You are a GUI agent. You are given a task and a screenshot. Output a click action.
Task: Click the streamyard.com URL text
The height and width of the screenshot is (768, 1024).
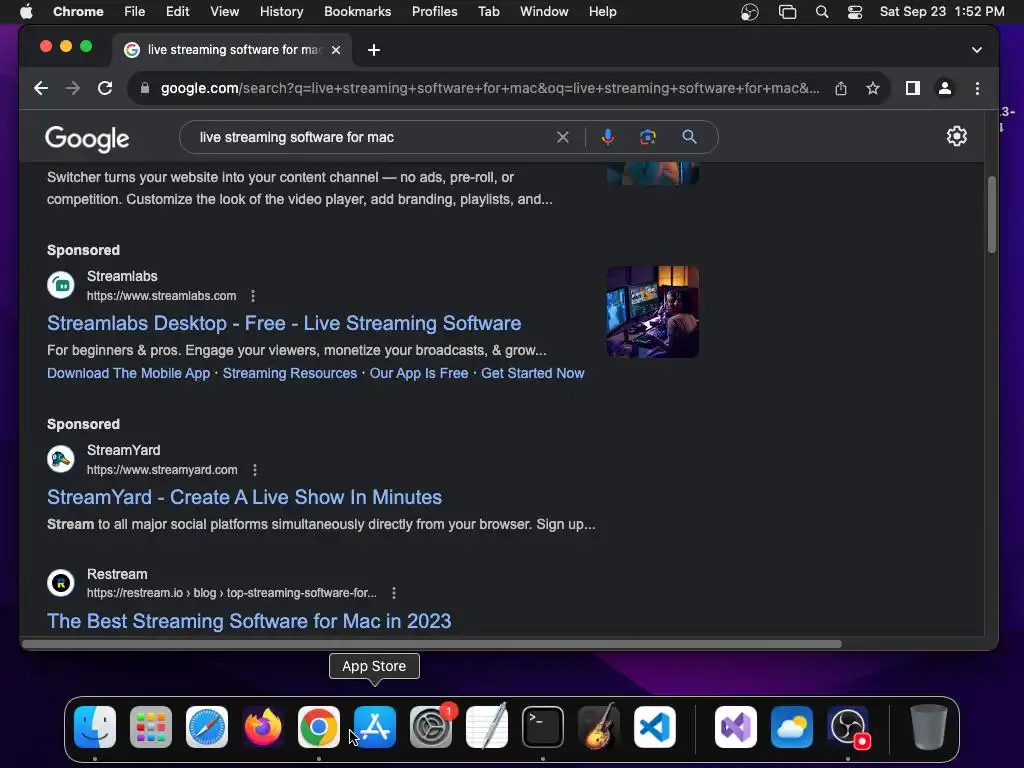click(x=162, y=470)
